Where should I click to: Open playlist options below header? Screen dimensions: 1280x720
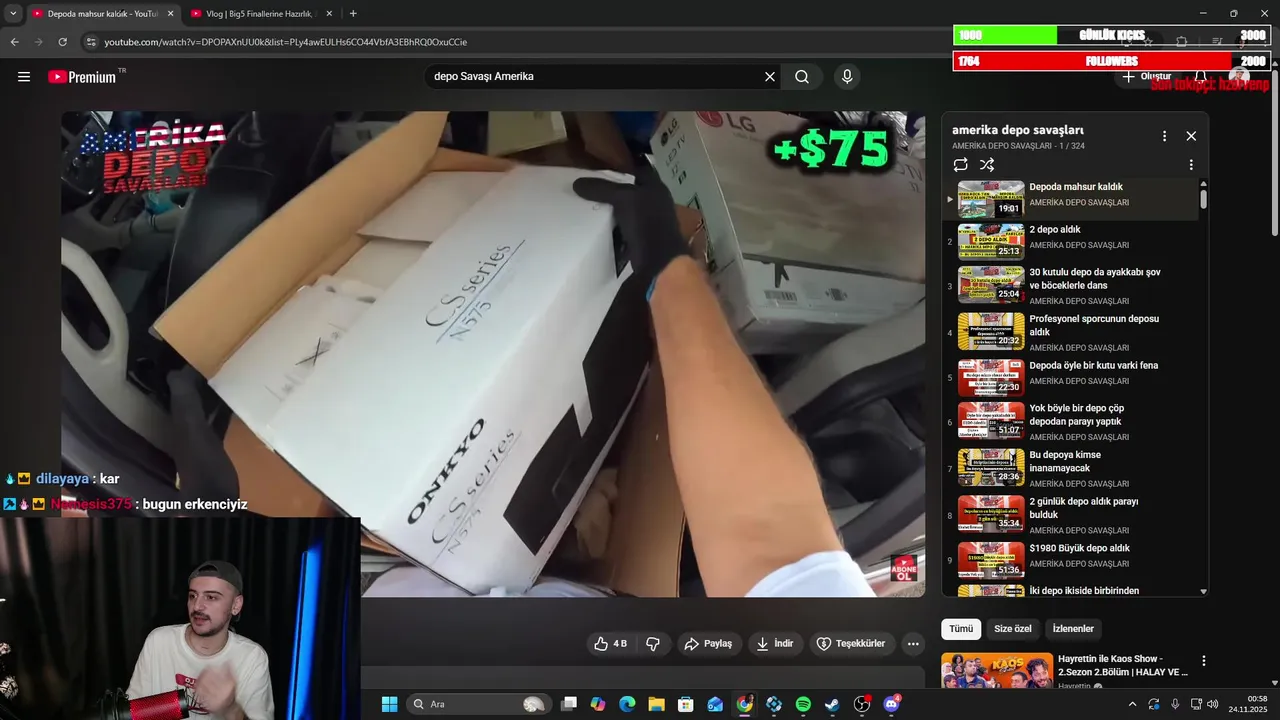(1191, 165)
